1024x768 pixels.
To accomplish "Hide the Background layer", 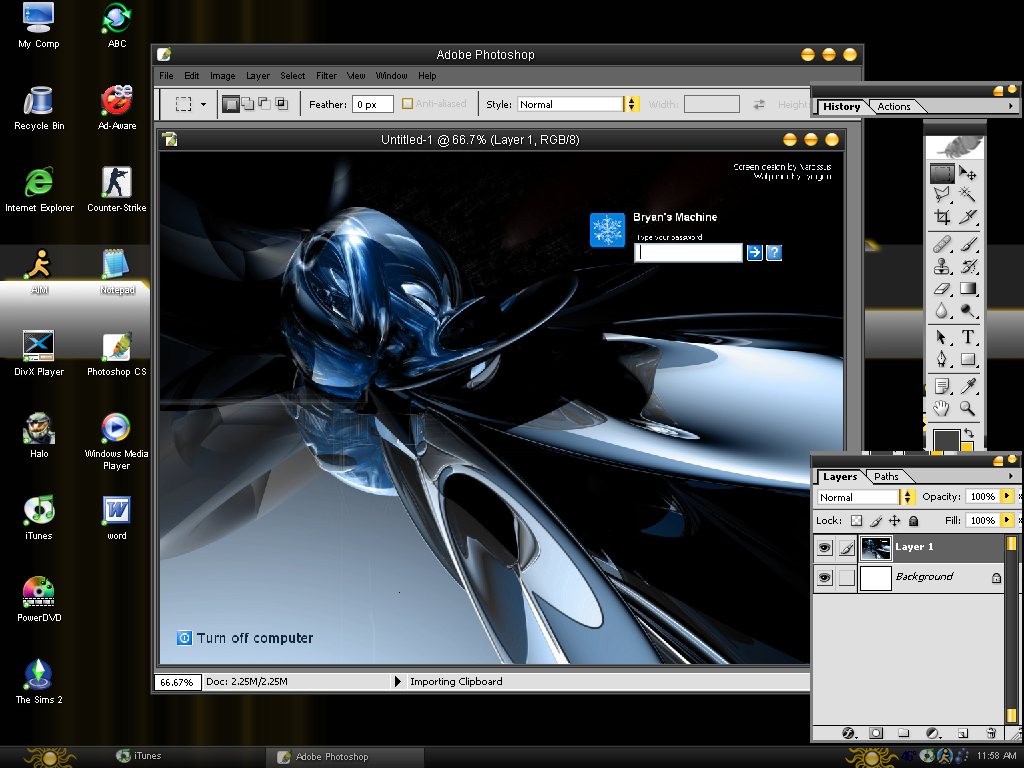I will click(826, 577).
